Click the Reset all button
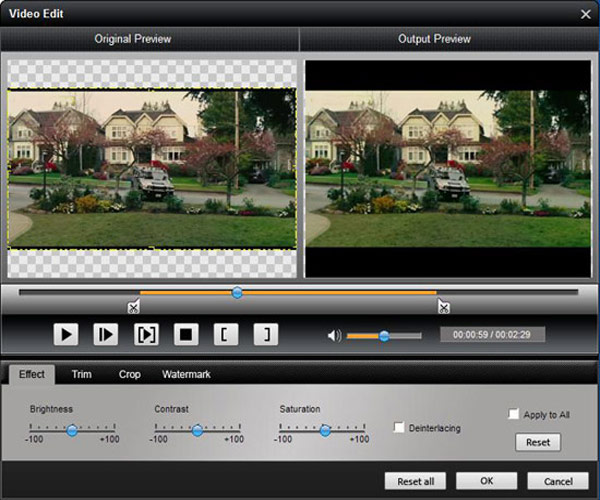Viewport: 600px width, 500px height. [x=415, y=481]
